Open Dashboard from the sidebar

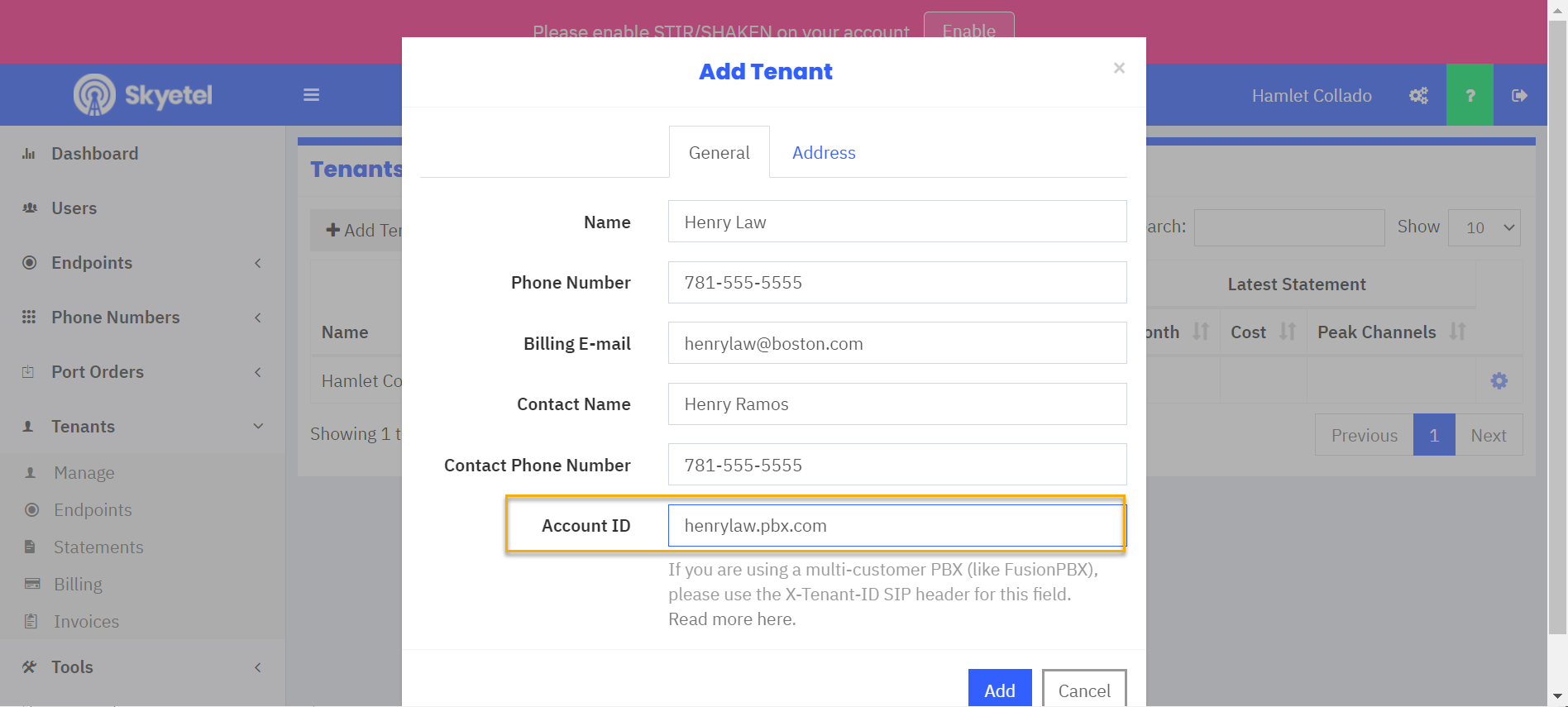[94, 154]
